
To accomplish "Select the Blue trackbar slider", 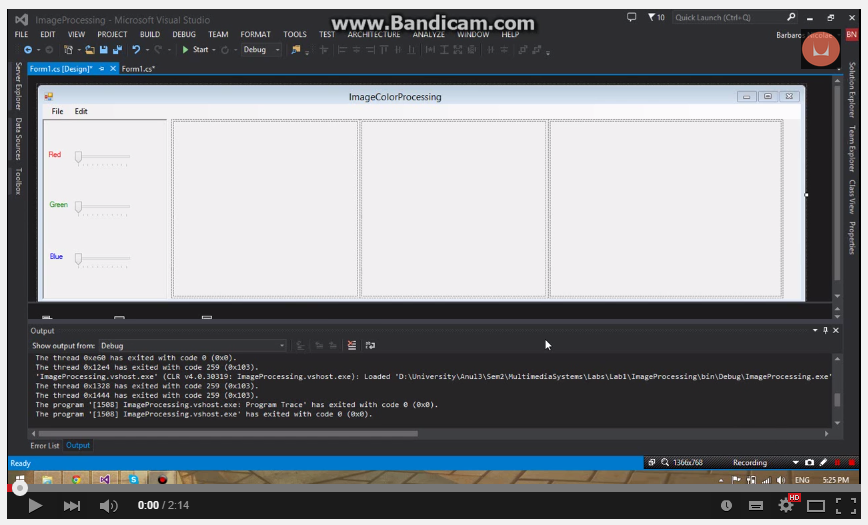I will click(102, 259).
